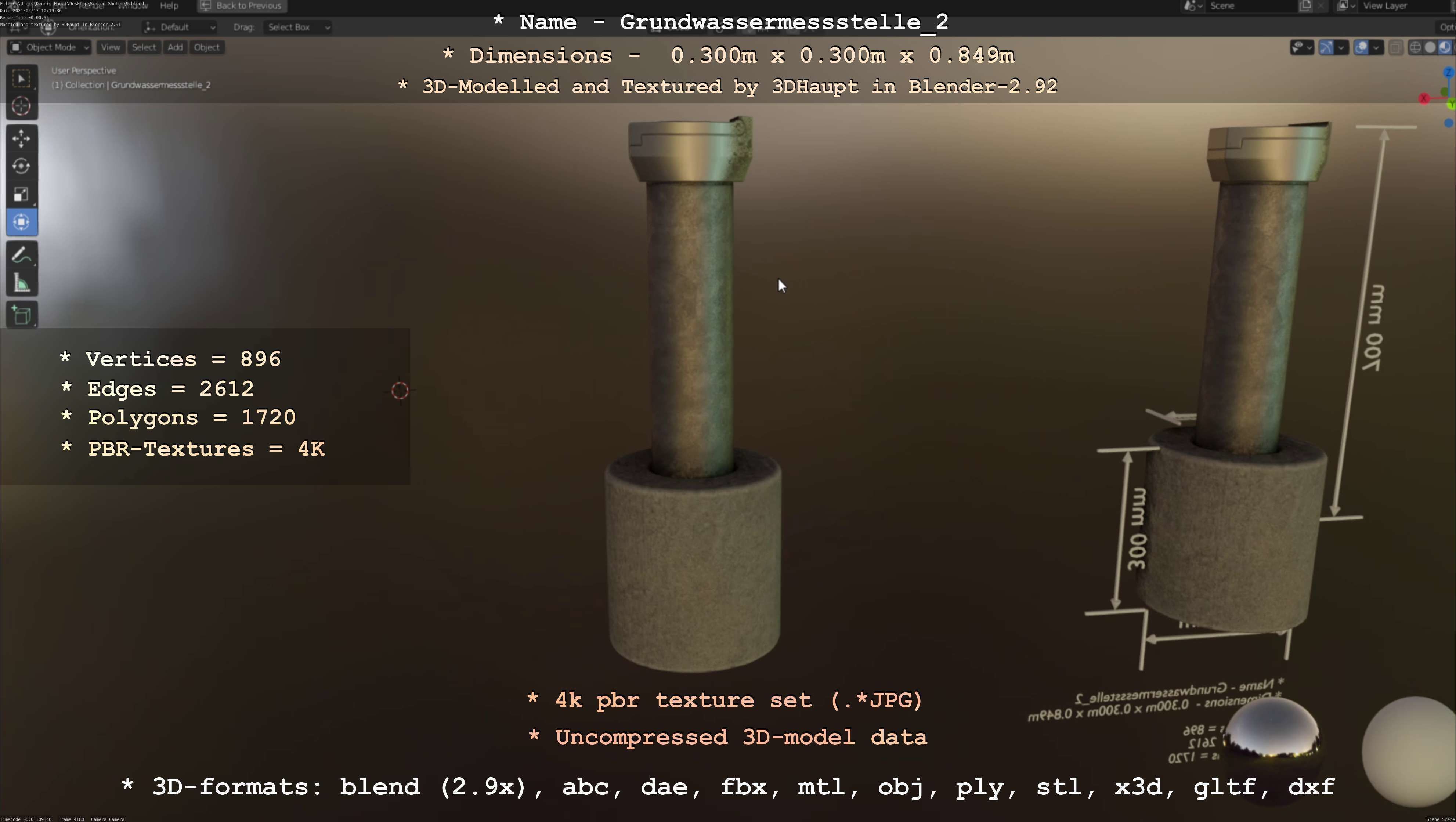The width and height of the screenshot is (1456, 822).
Task: Click the "Drag:" label in tool settings
Action: pyautogui.click(x=243, y=27)
